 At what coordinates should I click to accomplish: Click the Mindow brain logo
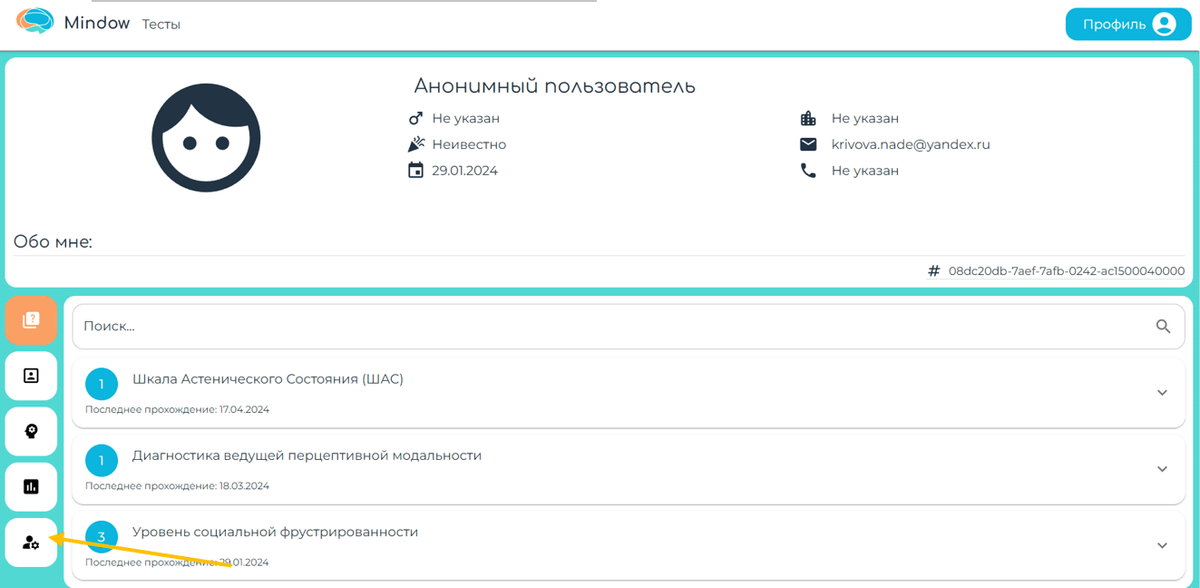pyautogui.click(x=34, y=22)
